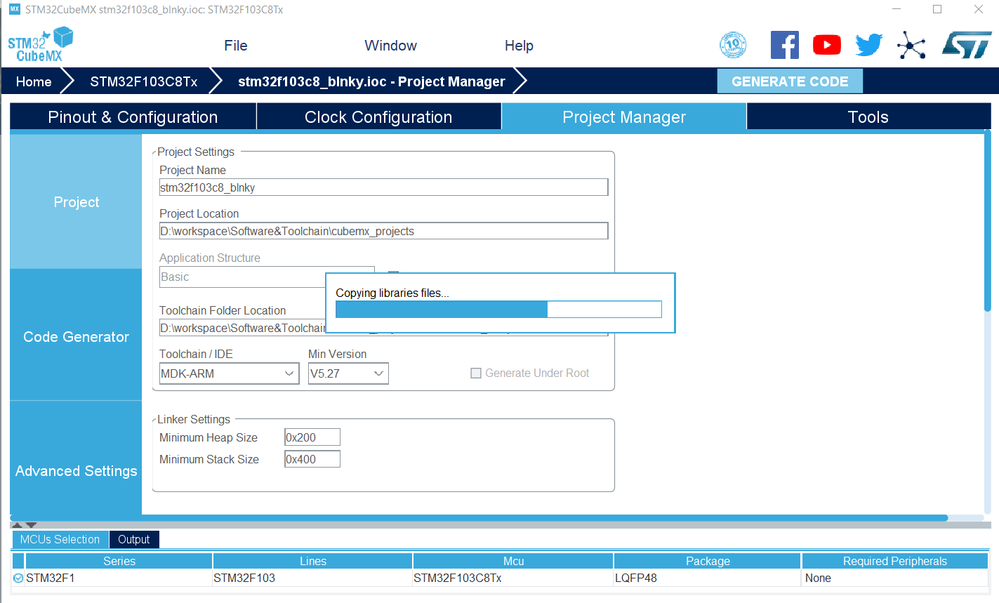Click the vertical scrollbar of Project Manager panel
This screenshot has width=999, height=603.
click(987, 221)
